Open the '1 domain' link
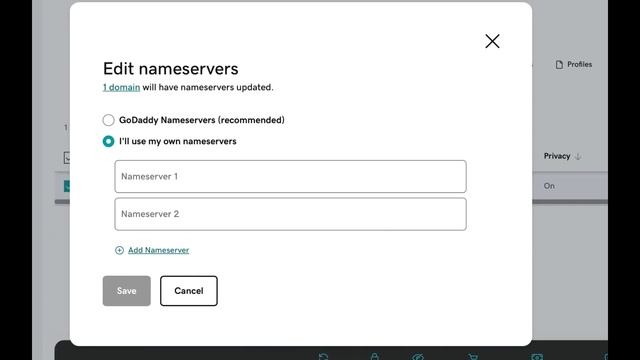Screen dimensions: 640x360 (x=121, y=87)
